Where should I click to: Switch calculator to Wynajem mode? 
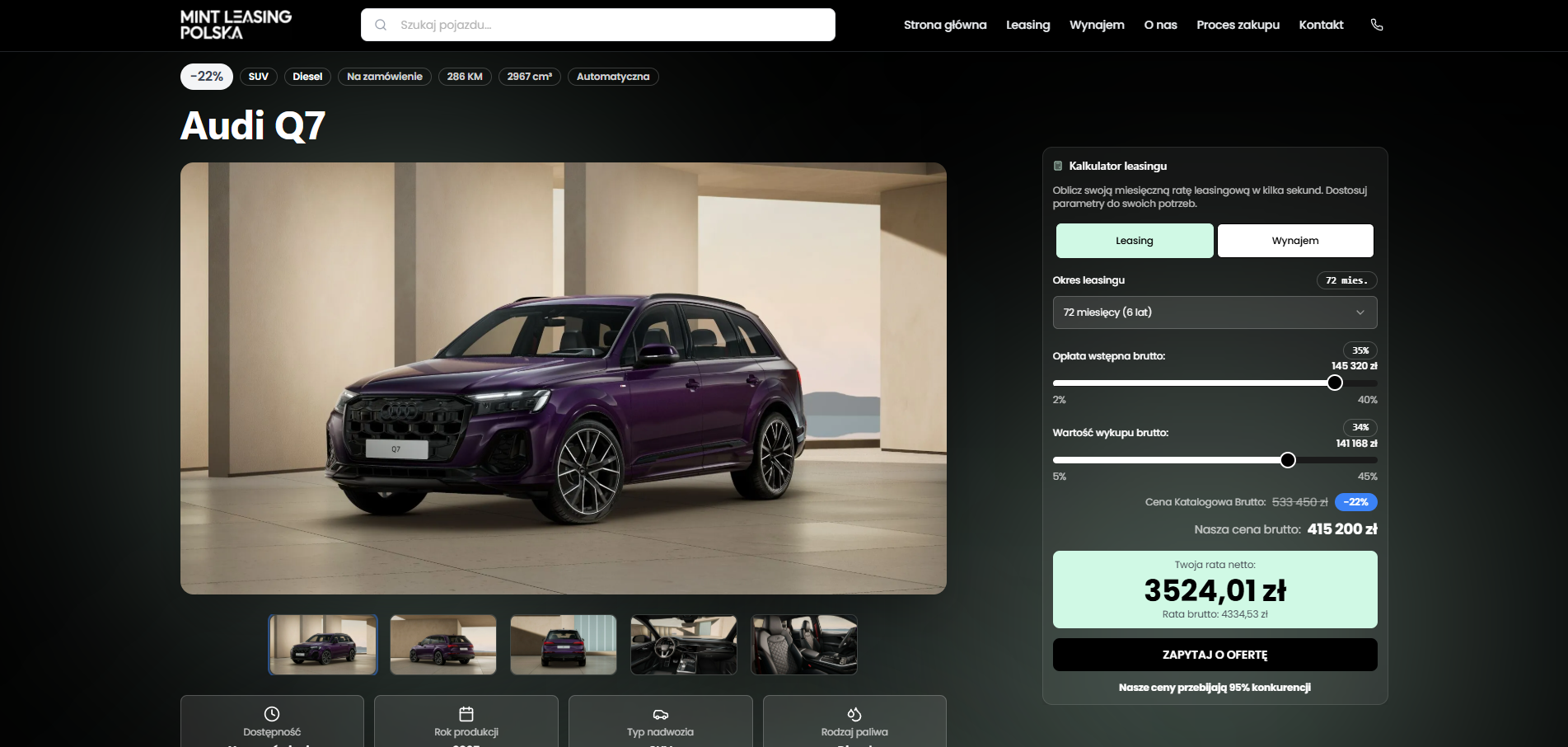pos(1295,241)
